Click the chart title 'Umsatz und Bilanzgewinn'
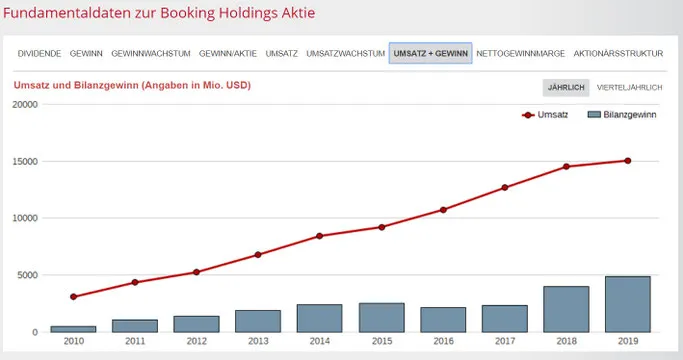 [x=76, y=85]
